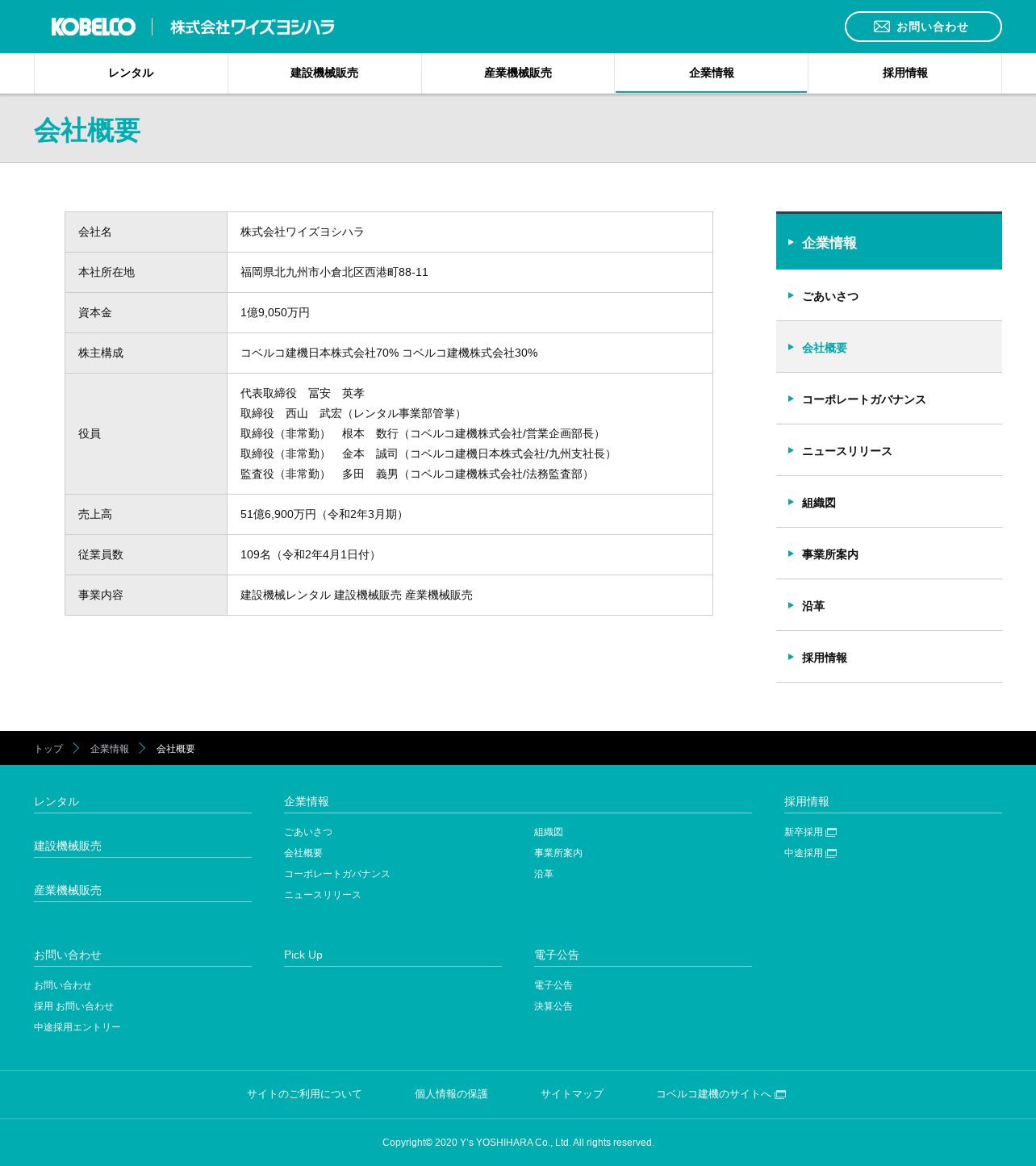This screenshot has width=1036, height=1166.
Task: Click the director line 代表取締役 冨安 英孝
Action: [x=303, y=394]
